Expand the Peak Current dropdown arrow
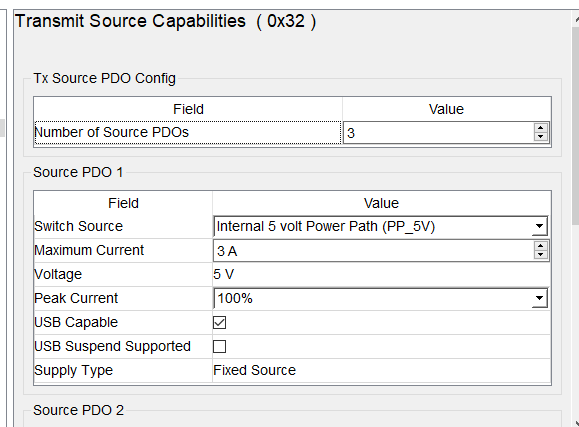 pos(539,298)
